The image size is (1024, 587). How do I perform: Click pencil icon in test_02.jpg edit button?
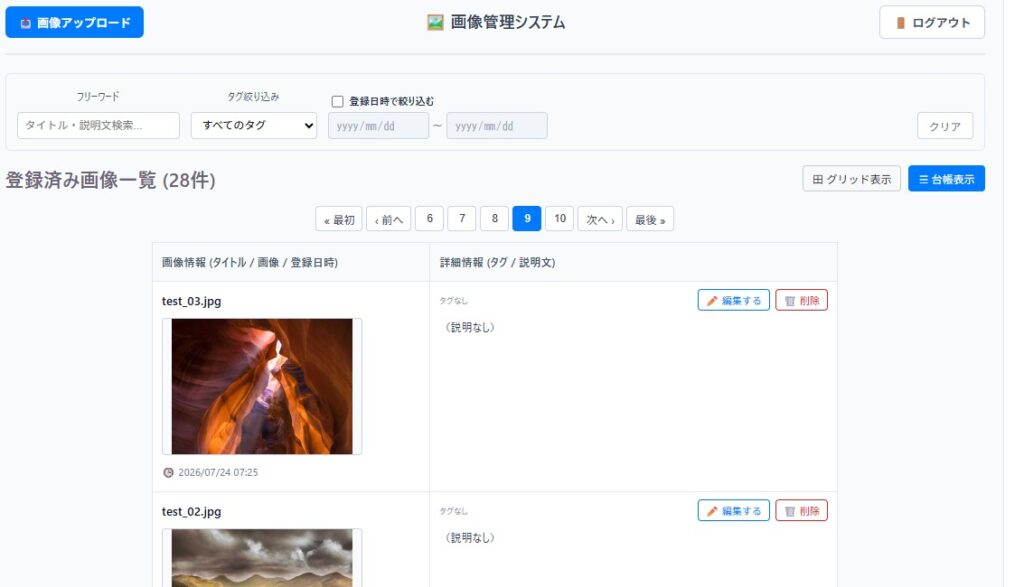coord(712,511)
